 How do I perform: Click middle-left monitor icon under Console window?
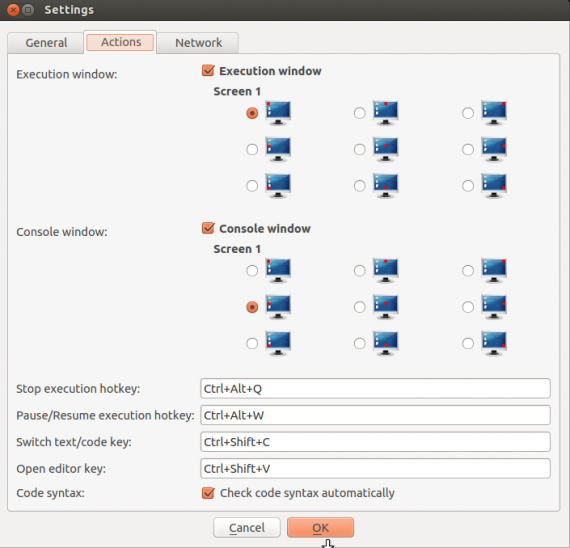coord(278,307)
